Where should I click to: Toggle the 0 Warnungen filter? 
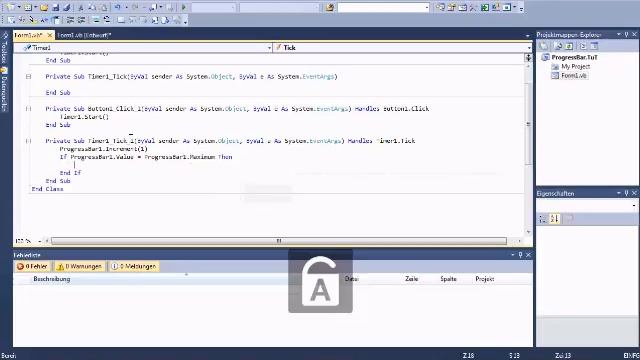tap(80, 267)
